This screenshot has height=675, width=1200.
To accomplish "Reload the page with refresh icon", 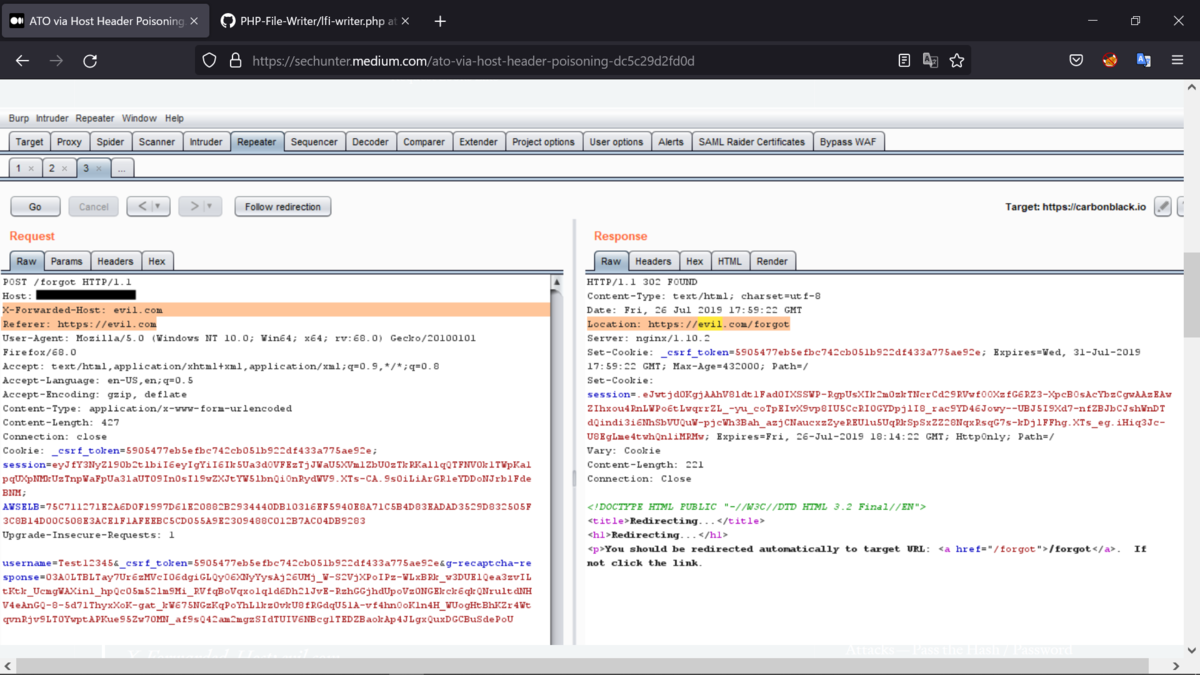I will (x=90, y=60).
